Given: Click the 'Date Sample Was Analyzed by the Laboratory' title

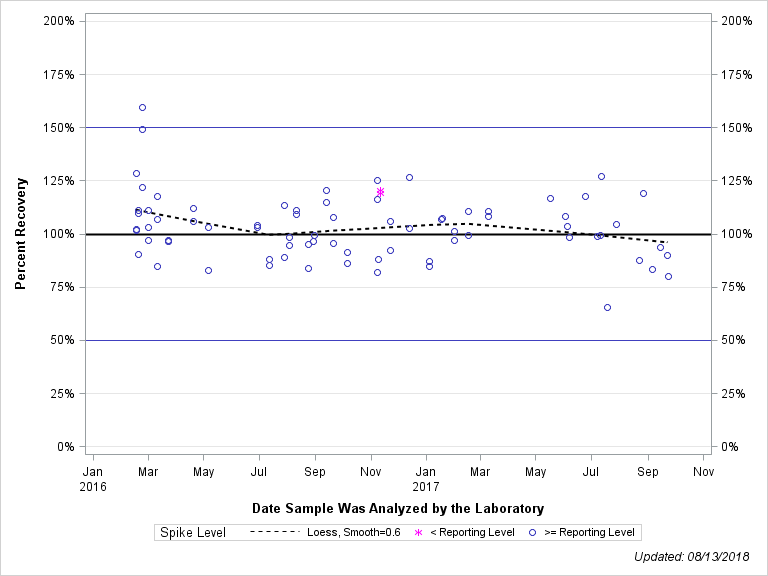Looking at the screenshot, I should tap(398, 508).
